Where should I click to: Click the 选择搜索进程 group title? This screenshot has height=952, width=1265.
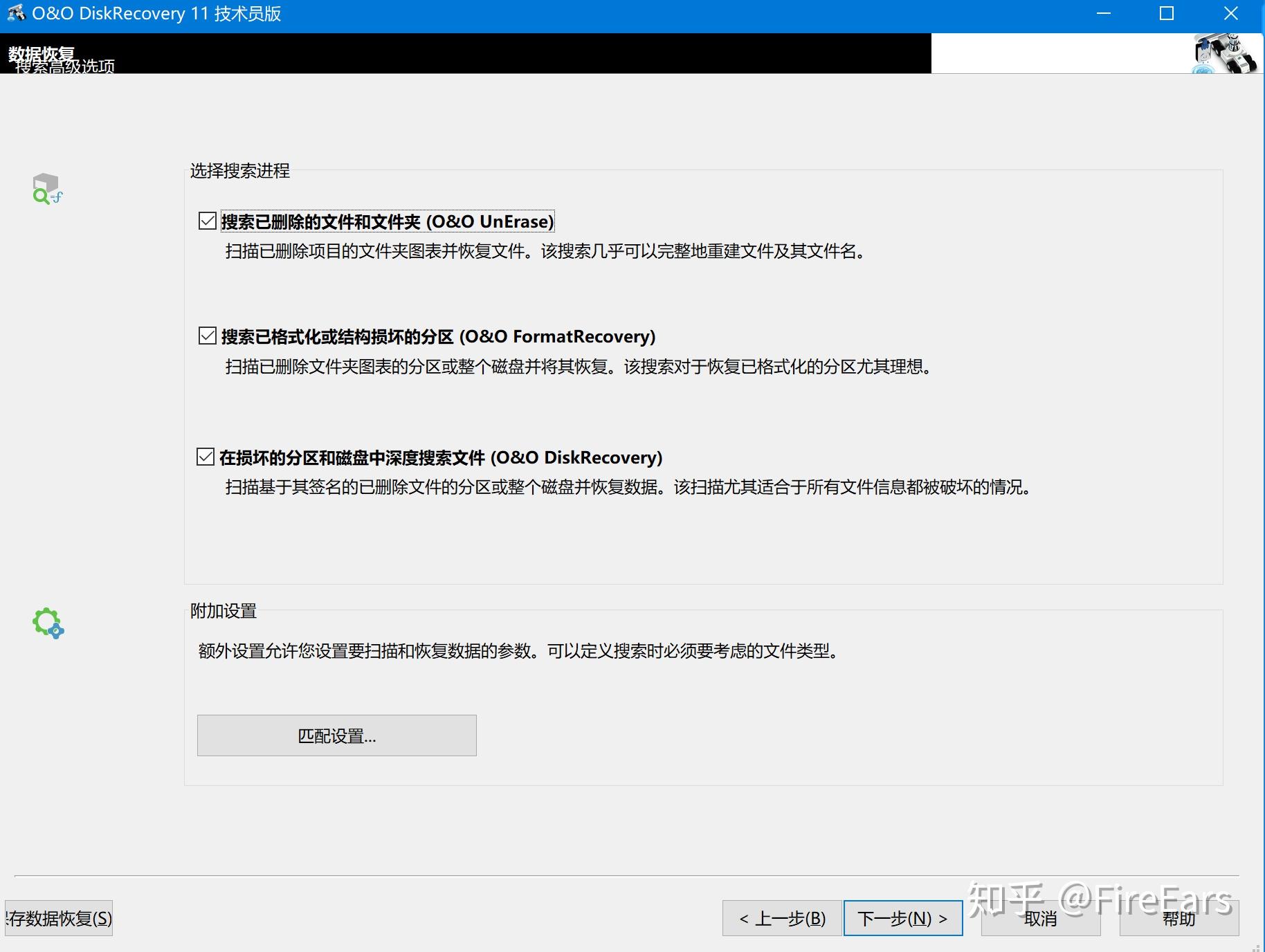(240, 171)
